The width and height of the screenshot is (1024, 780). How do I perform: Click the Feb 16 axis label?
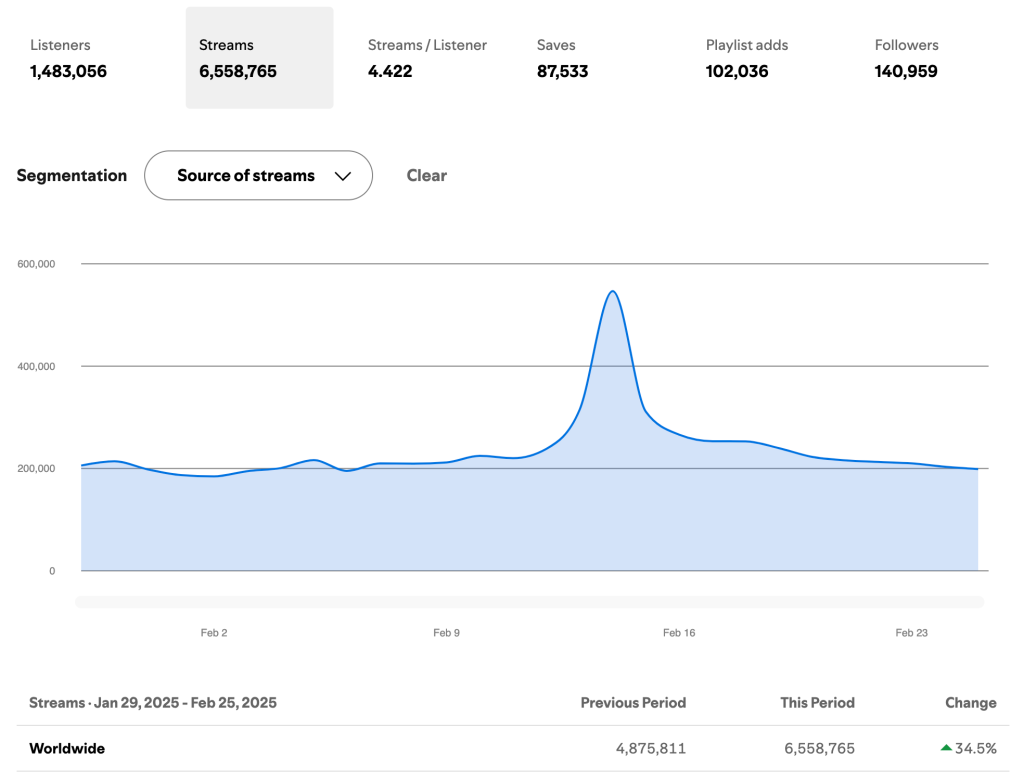tap(679, 632)
